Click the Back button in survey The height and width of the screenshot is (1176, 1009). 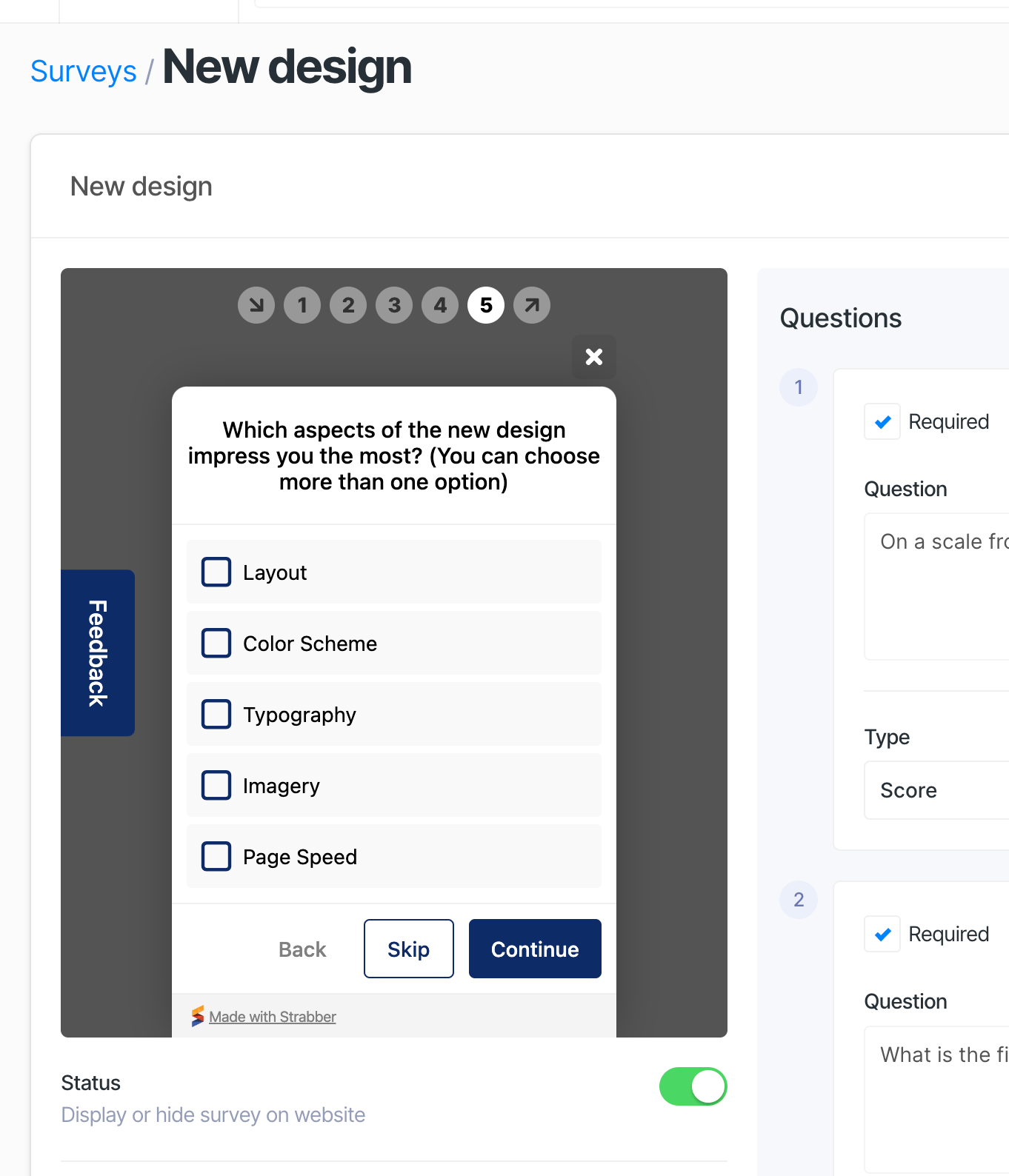tap(302, 949)
